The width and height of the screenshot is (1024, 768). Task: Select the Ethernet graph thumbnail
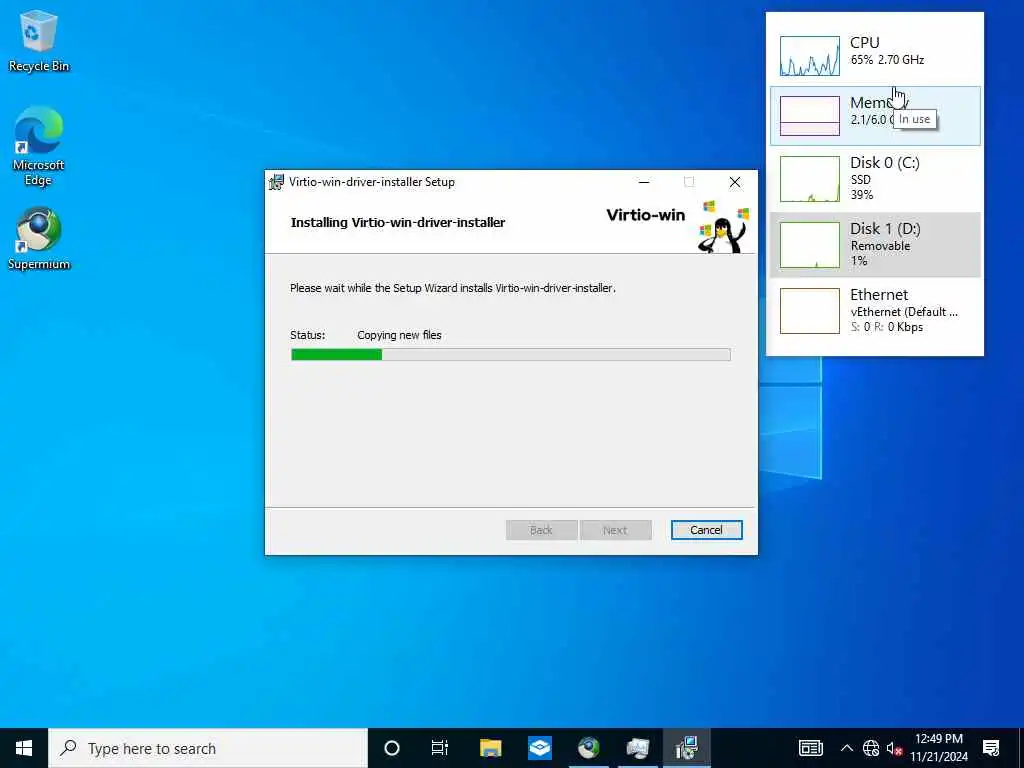click(x=810, y=311)
